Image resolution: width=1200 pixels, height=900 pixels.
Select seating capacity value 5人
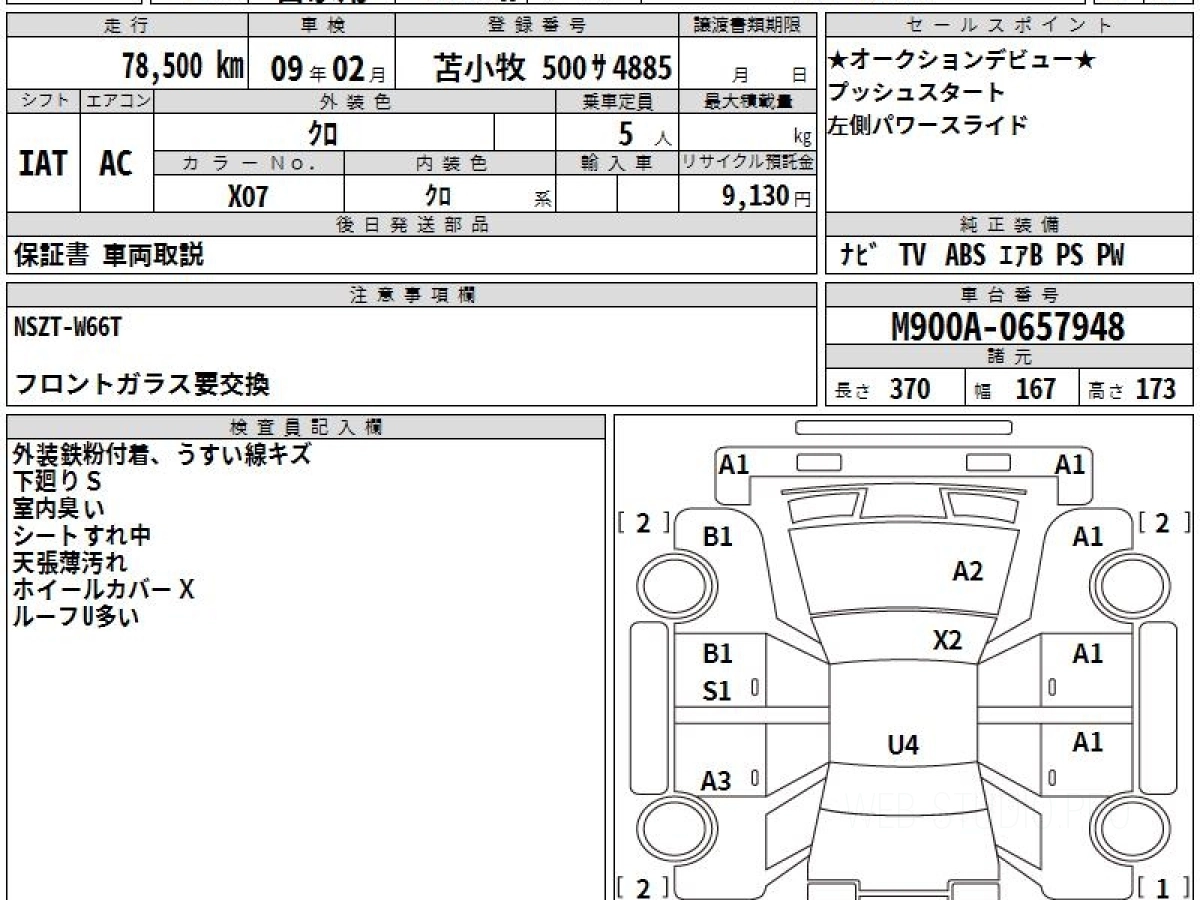tap(644, 134)
